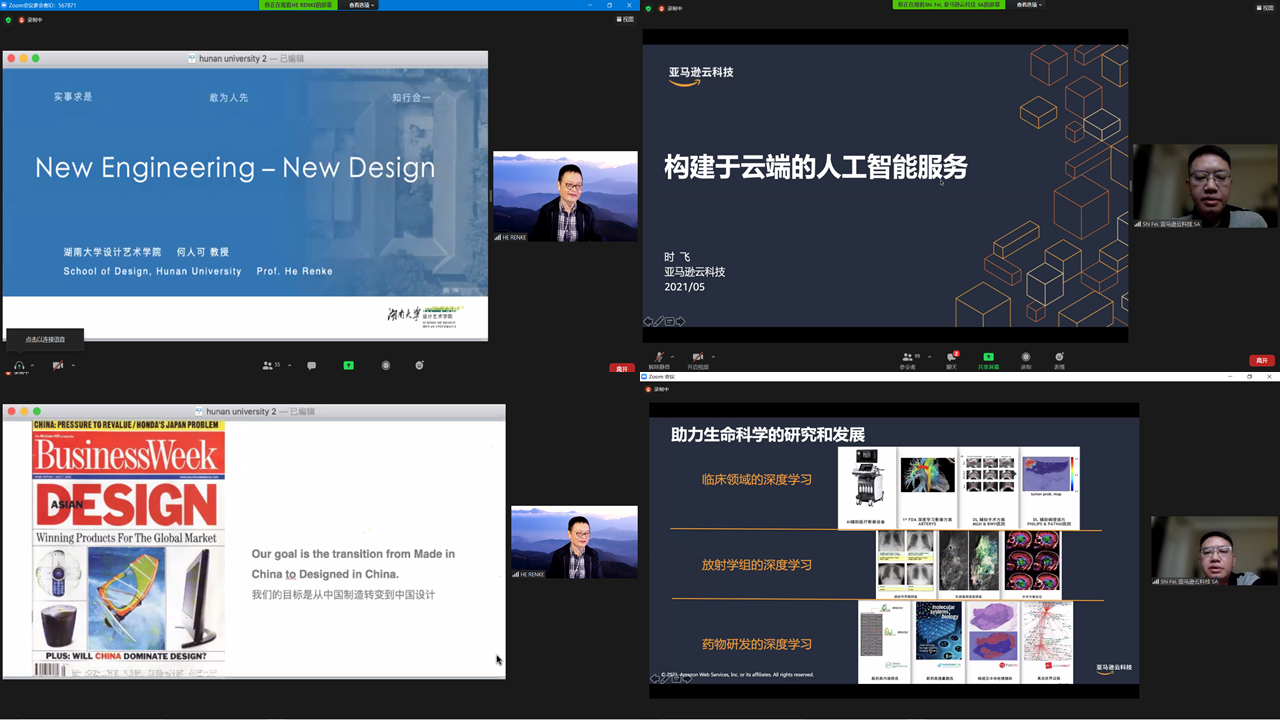Click Zoom会议参会者ID: 567871 window title
Viewport: 1280px width, 720px height.
point(40,5)
